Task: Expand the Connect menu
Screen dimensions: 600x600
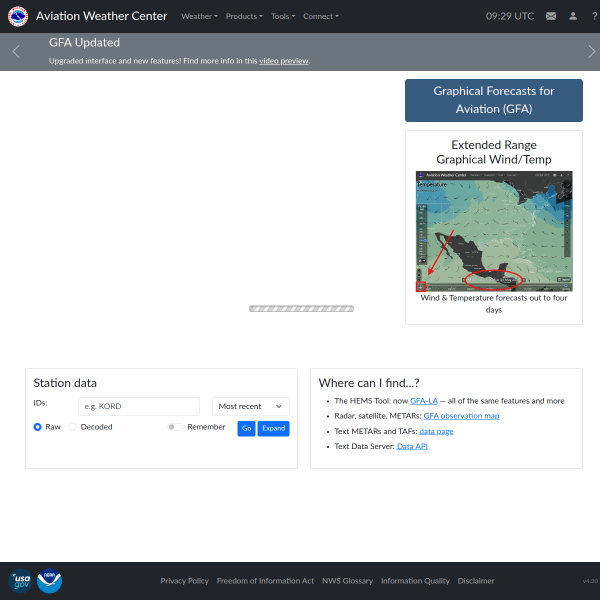Action: [321, 16]
